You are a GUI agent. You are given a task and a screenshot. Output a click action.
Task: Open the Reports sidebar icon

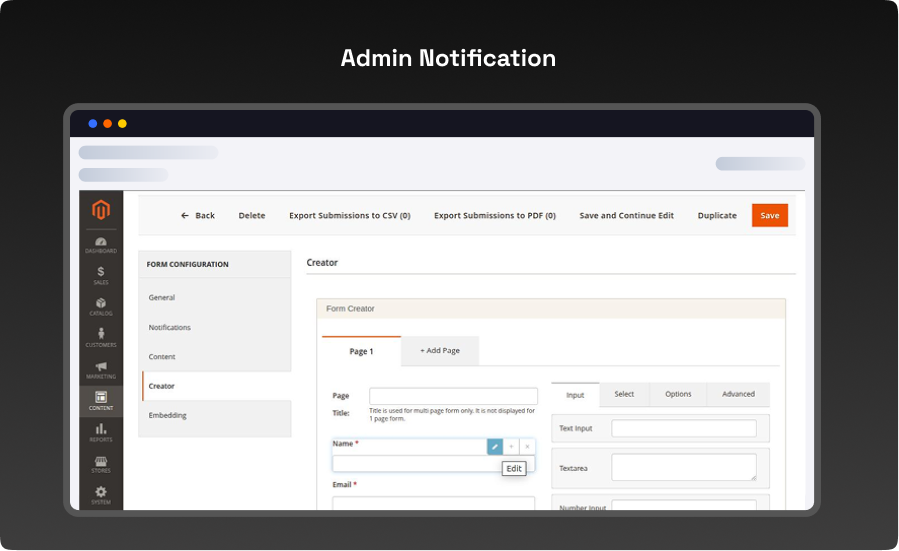point(101,432)
